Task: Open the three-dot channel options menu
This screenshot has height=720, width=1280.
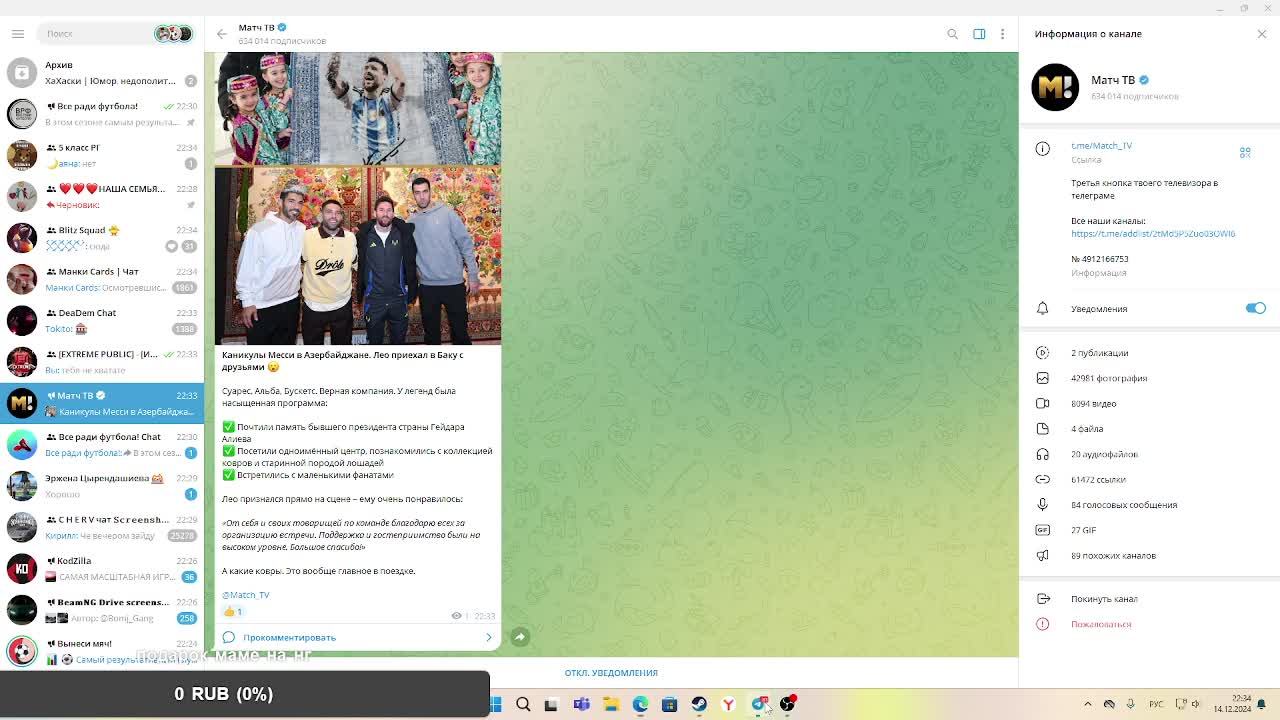Action: coord(1002,34)
